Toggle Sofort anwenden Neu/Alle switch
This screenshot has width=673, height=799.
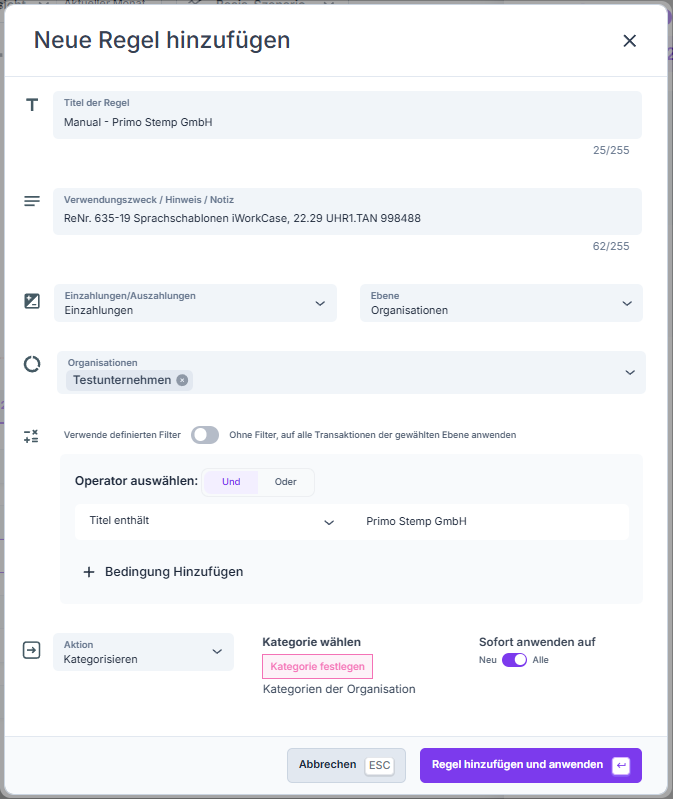tap(514, 660)
